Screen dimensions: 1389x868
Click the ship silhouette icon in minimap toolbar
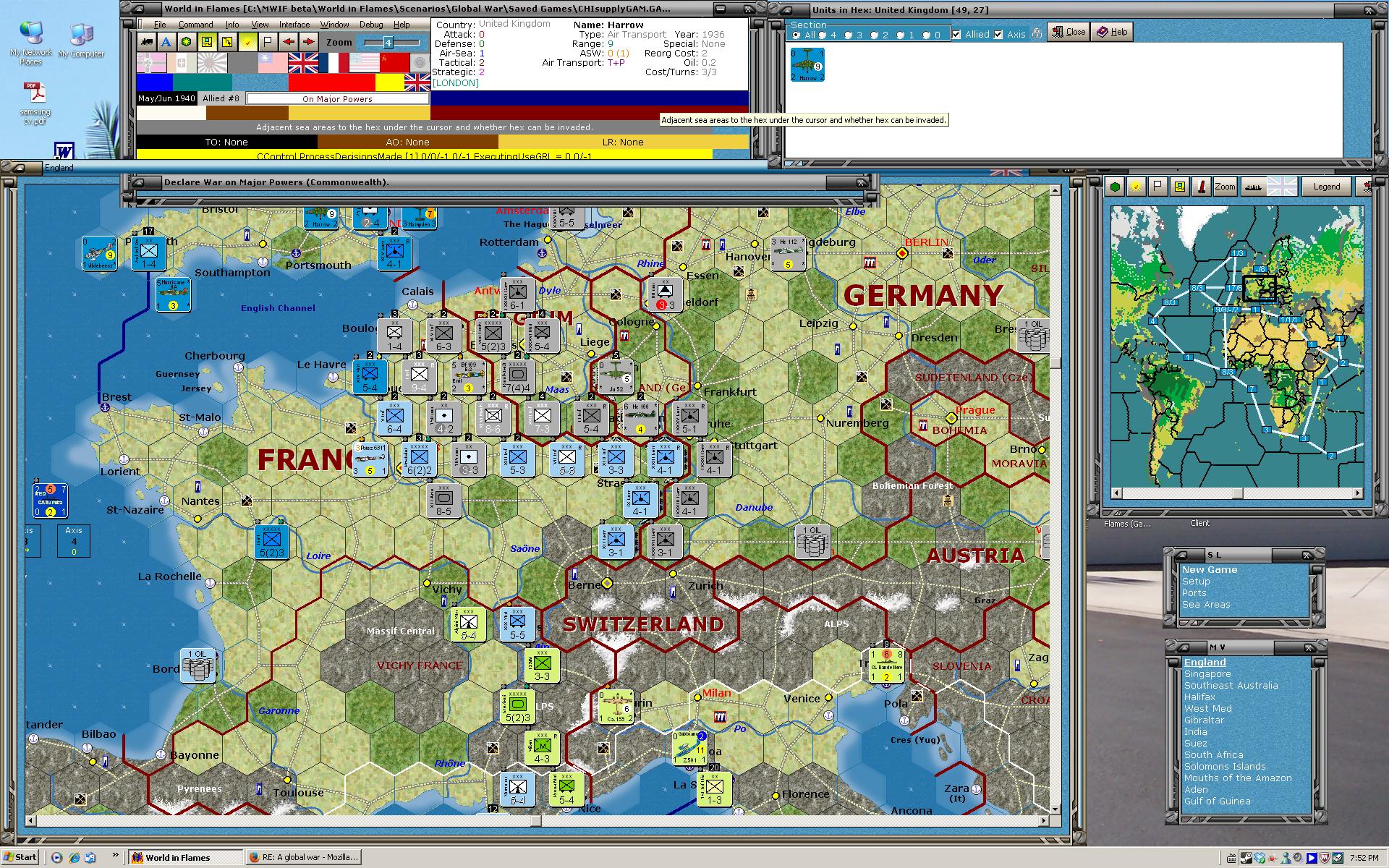click(x=1253, y=187)
